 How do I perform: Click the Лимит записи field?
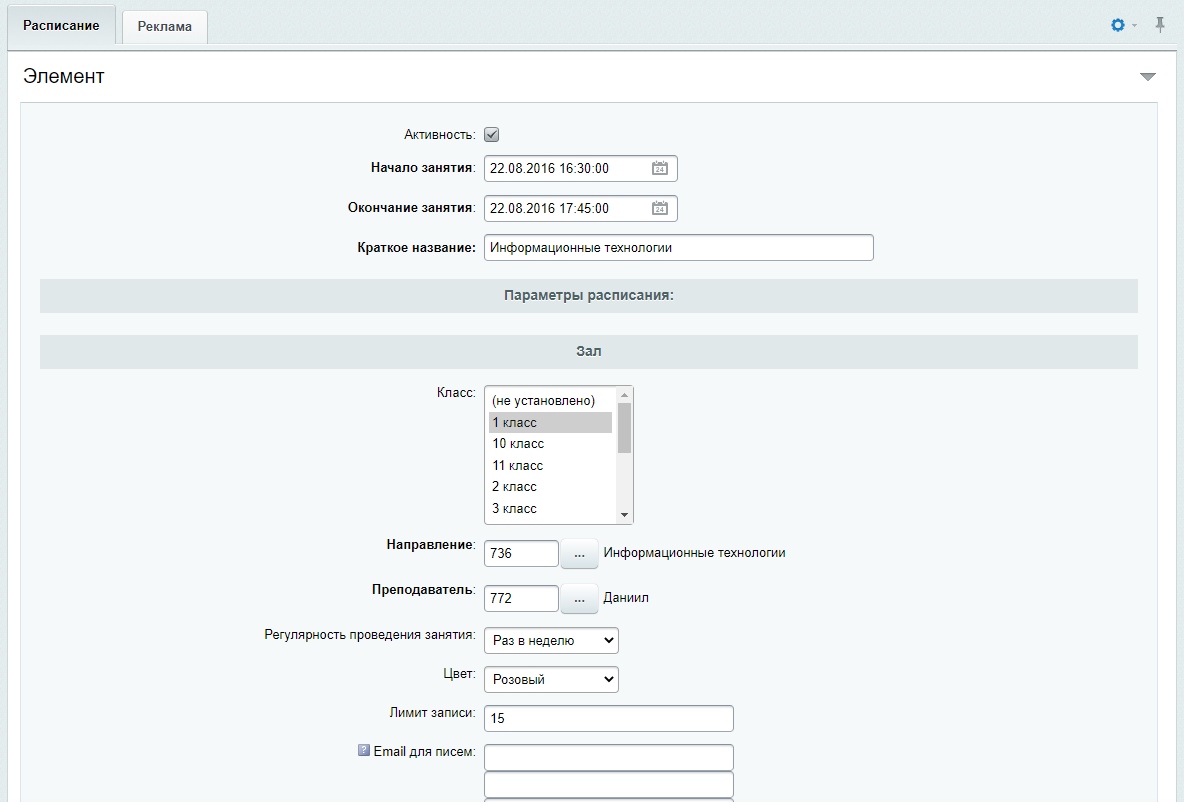pos(609,718)
